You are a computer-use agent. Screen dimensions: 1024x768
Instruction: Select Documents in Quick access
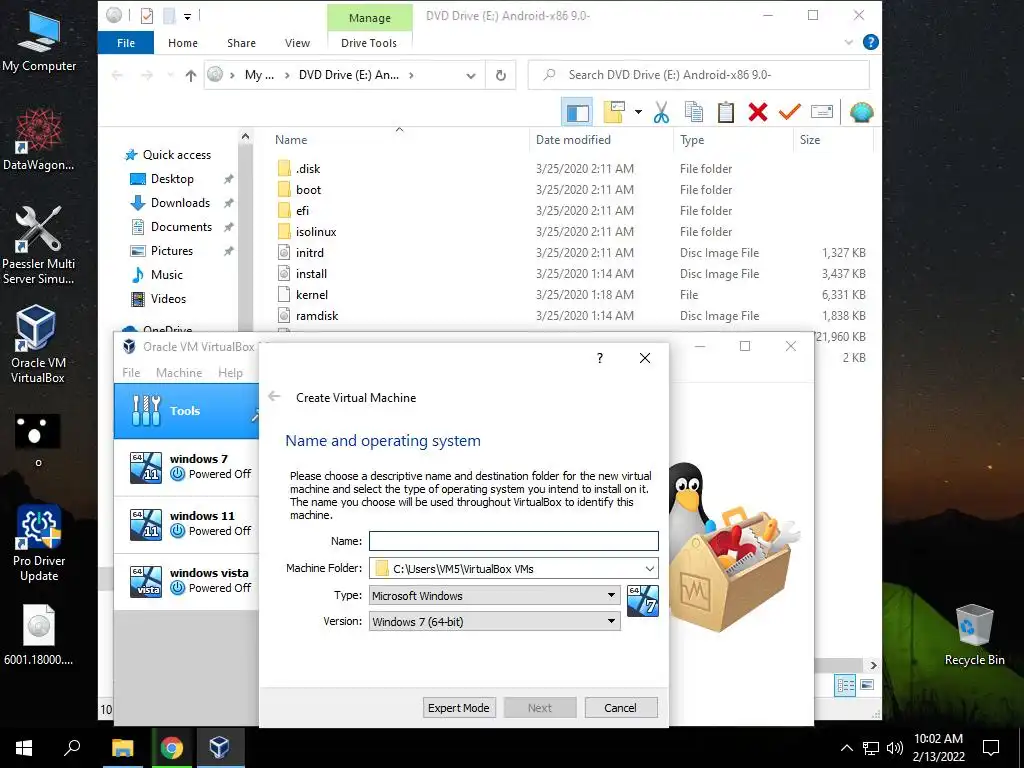pos(181,227)
